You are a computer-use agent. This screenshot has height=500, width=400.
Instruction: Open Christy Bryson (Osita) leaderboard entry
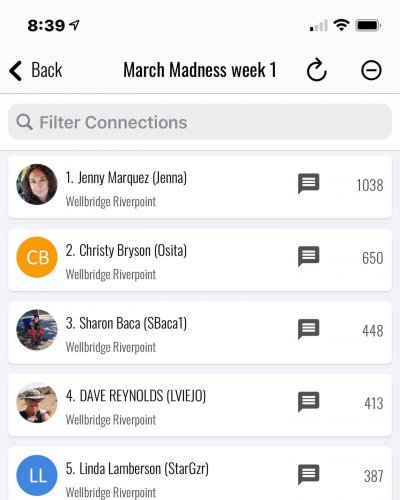coord(200,260)
